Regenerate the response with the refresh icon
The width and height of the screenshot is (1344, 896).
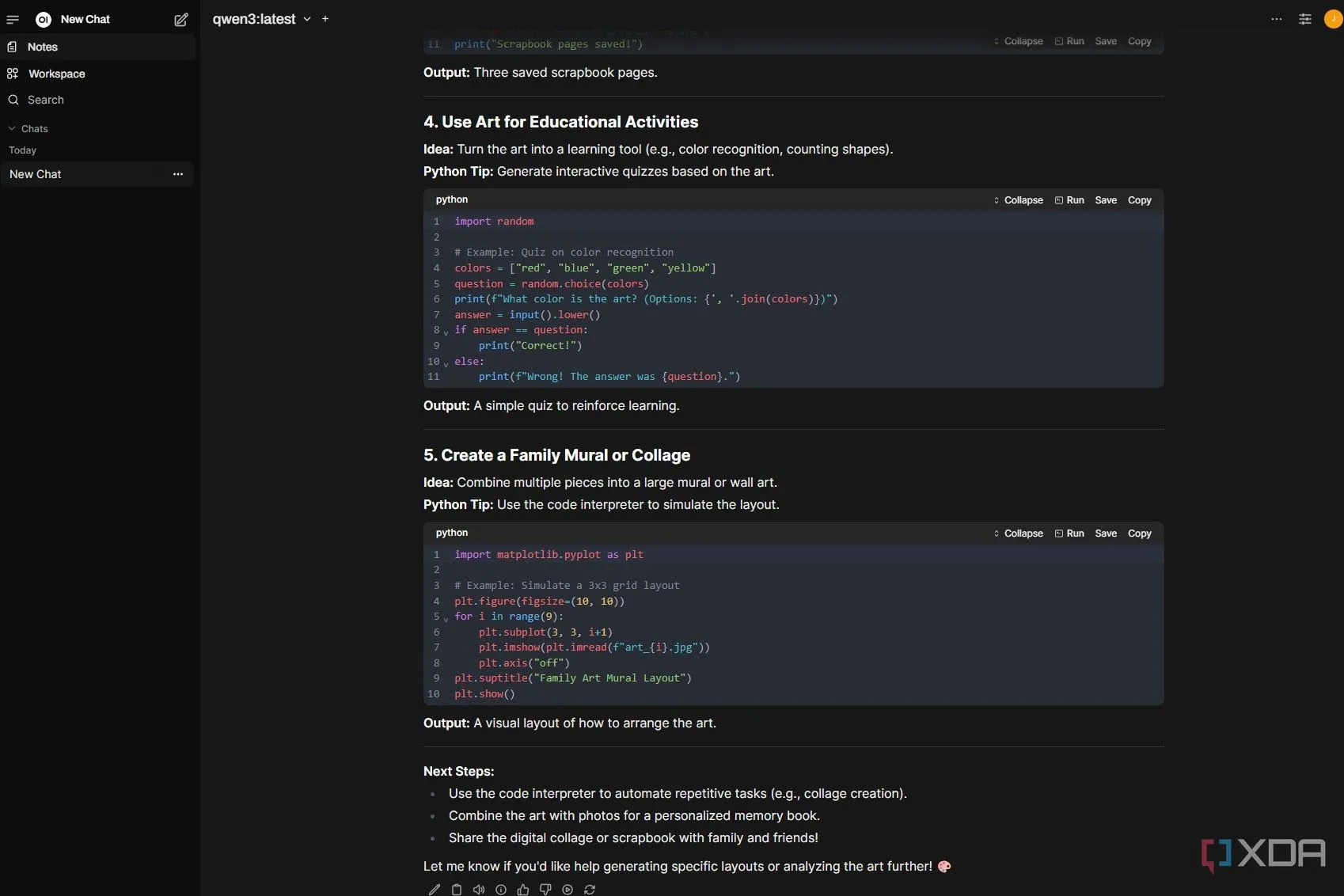(x=590, y=890)
